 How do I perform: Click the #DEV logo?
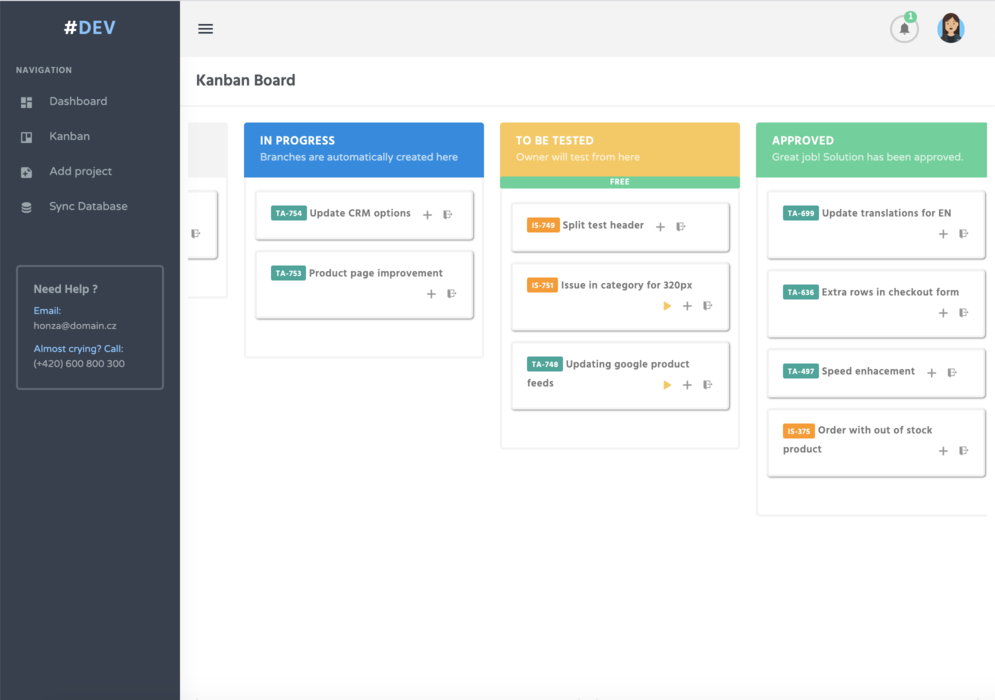[90, 28]
